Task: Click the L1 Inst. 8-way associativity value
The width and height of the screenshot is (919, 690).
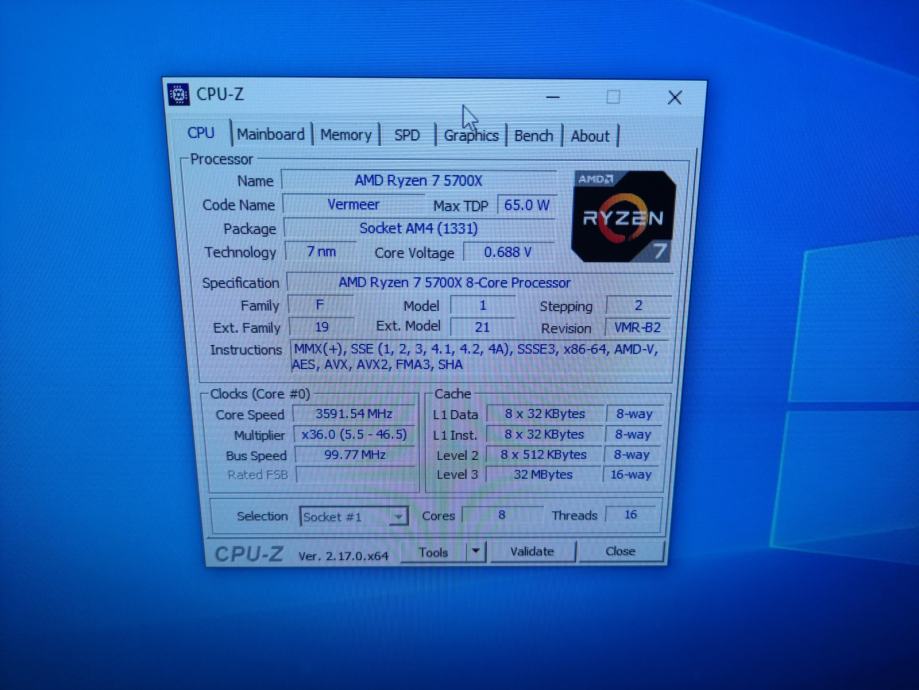Action: pos(633,434)
